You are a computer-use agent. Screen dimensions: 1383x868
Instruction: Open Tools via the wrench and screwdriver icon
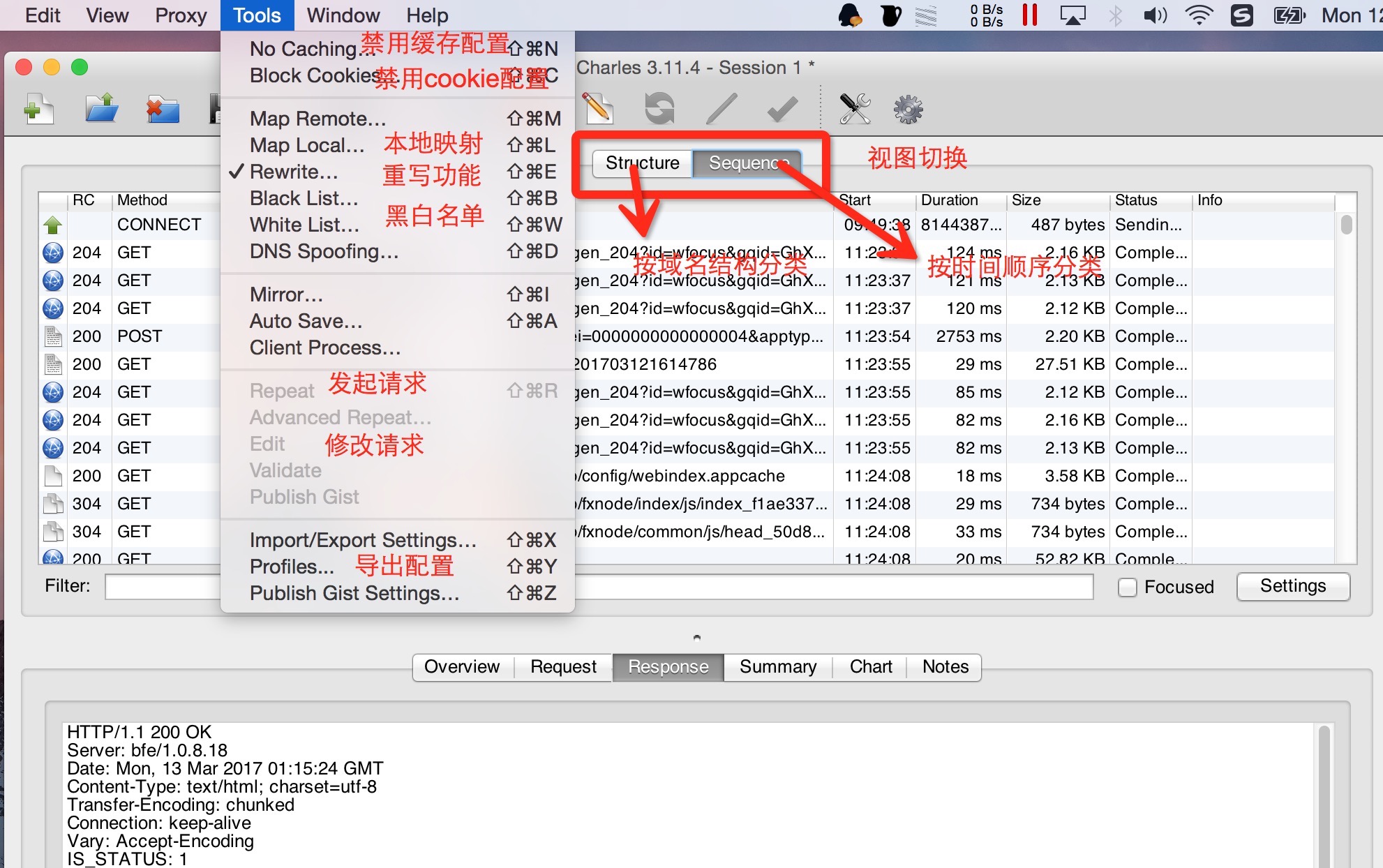[x=854, y=109]
